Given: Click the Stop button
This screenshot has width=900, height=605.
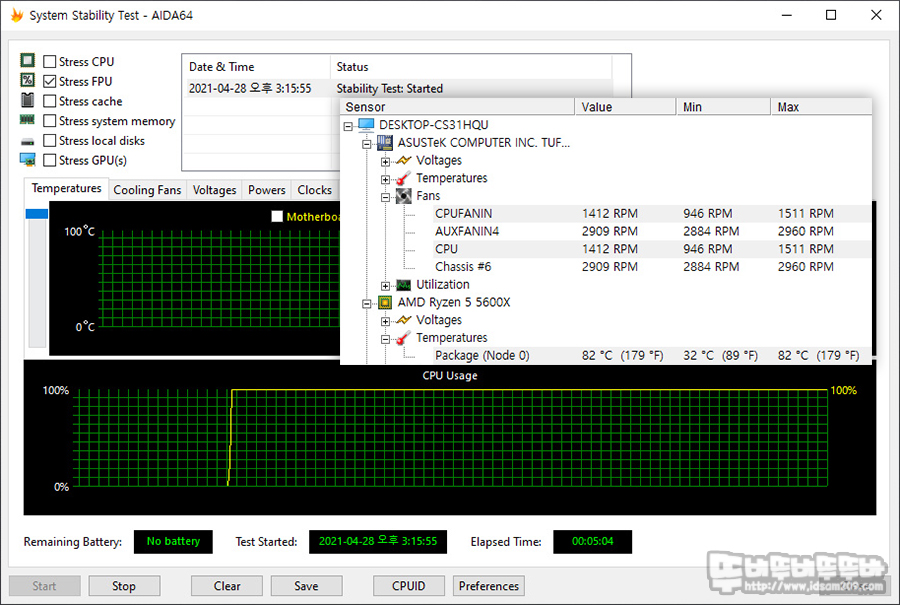Looking at the screenshot, I should (124, 585).
